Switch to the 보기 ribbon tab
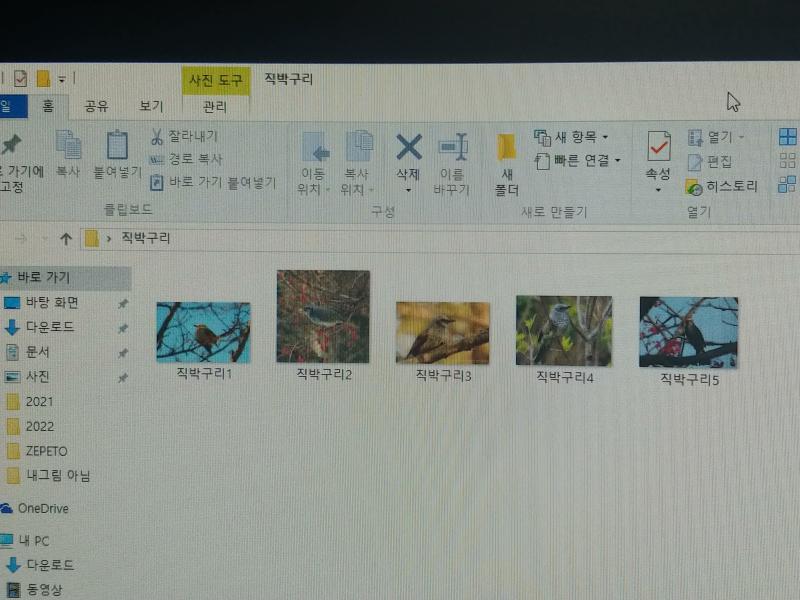This screenshot has height=600, width=800. tap(152, 106)
